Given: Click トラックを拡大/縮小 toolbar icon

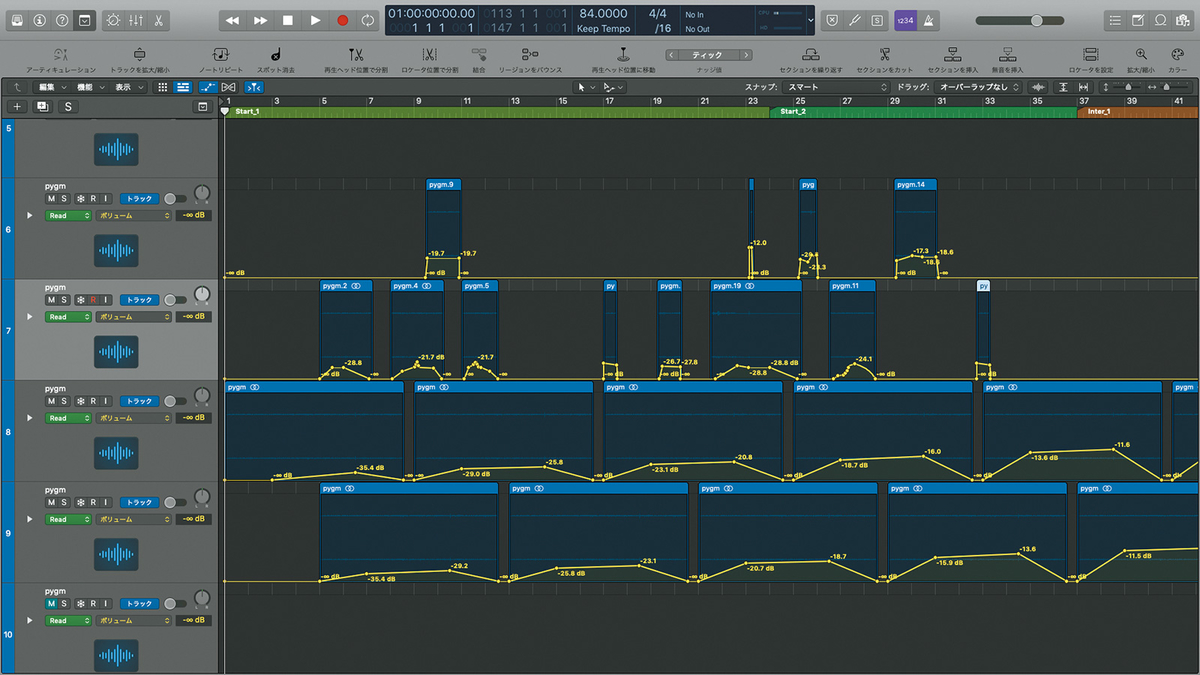Looking at the screenshot, I should click(139, 54).
